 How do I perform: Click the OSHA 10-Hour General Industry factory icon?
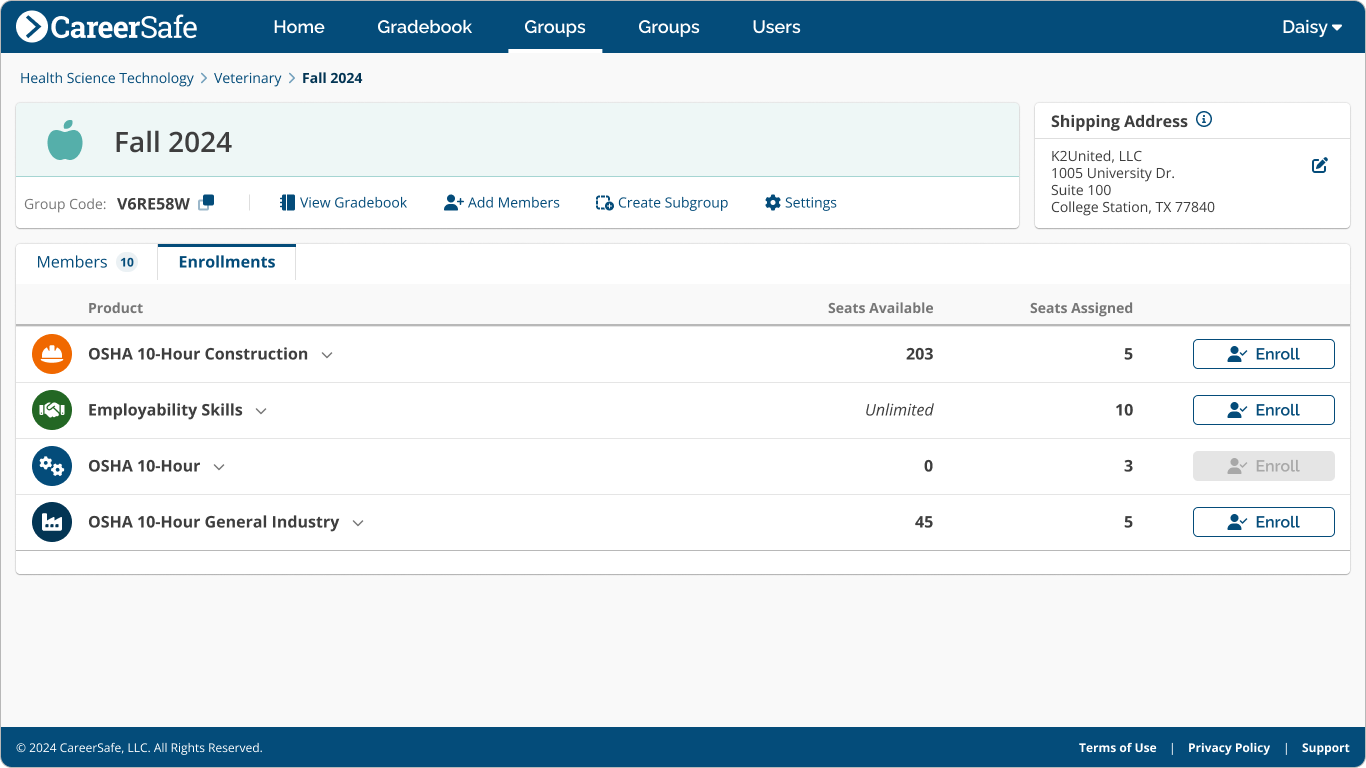[x=51, y=521]
